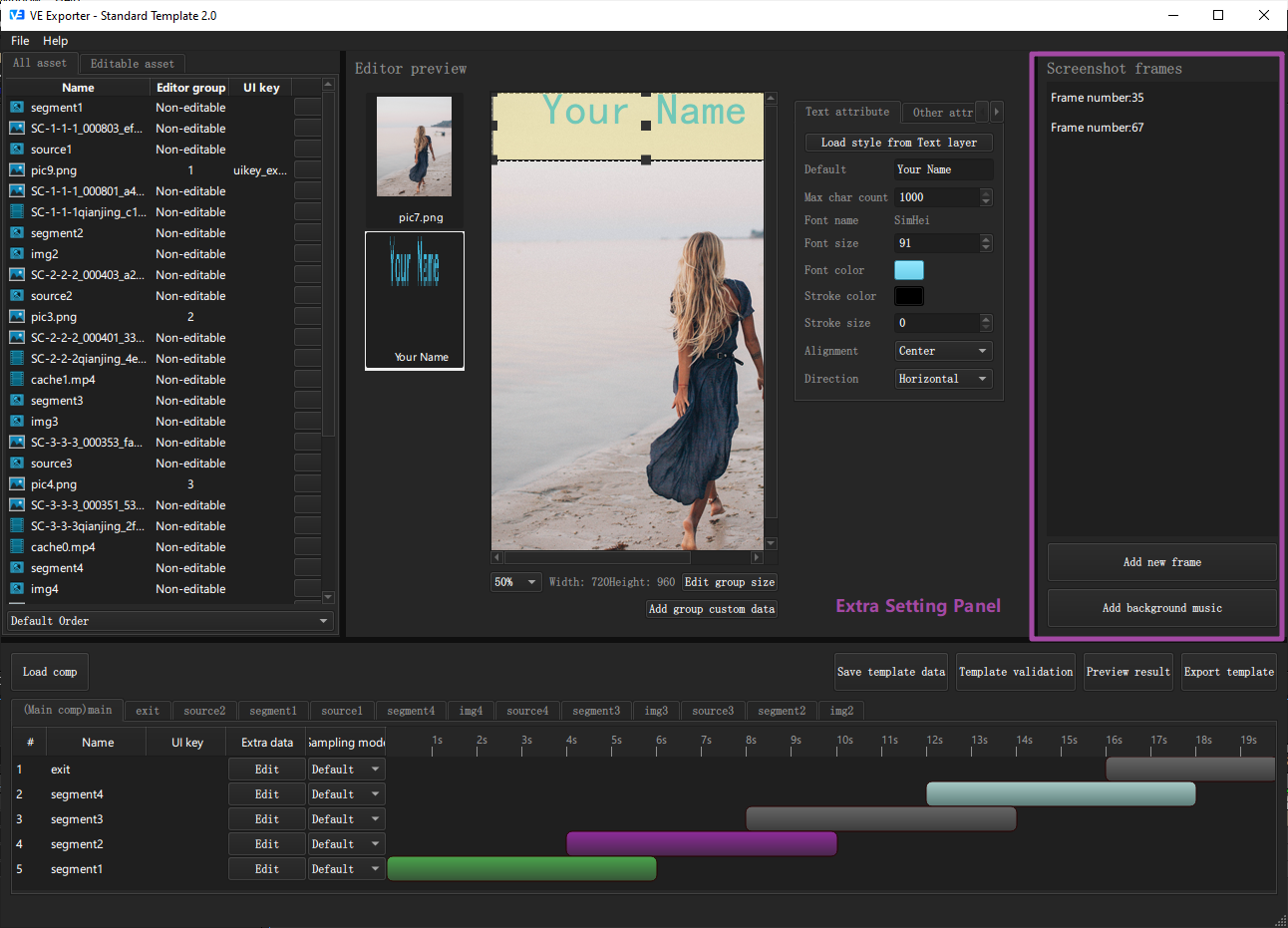The width and height of the screenshot is (1288, 928).
Task: Expand the Default Order sorting dropdown
Action: [x=170, y=621]
